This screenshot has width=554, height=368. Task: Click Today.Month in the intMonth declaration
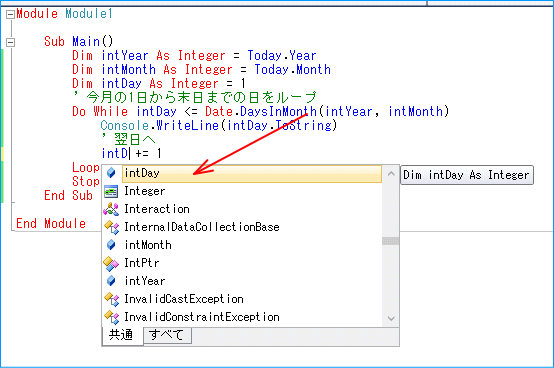[x=293, y=70]
